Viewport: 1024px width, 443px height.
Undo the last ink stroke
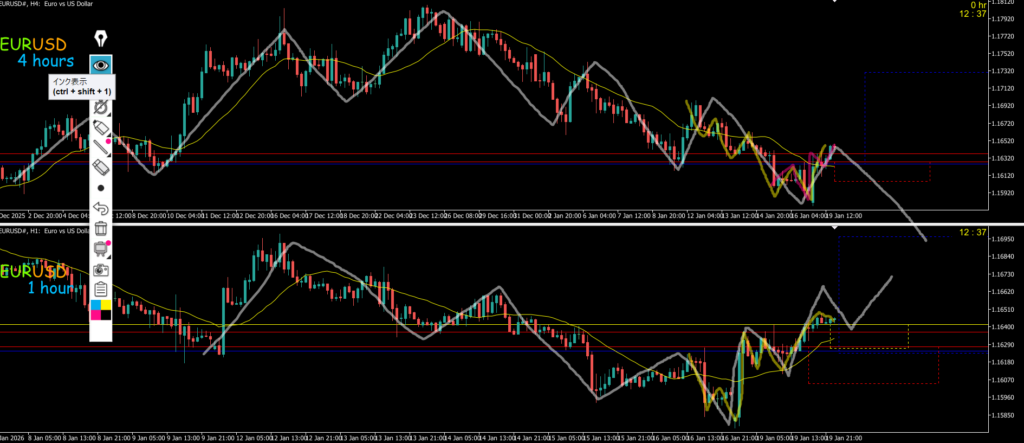(x=101, y=208)
